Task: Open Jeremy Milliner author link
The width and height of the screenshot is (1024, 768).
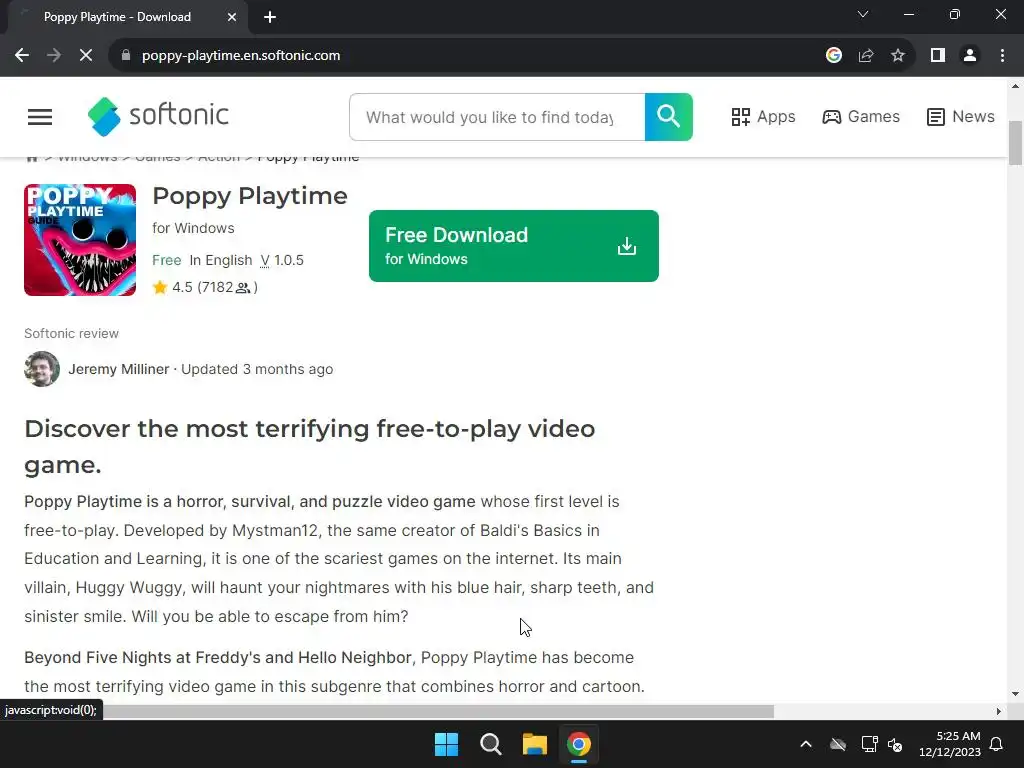Action: [119, 369]
